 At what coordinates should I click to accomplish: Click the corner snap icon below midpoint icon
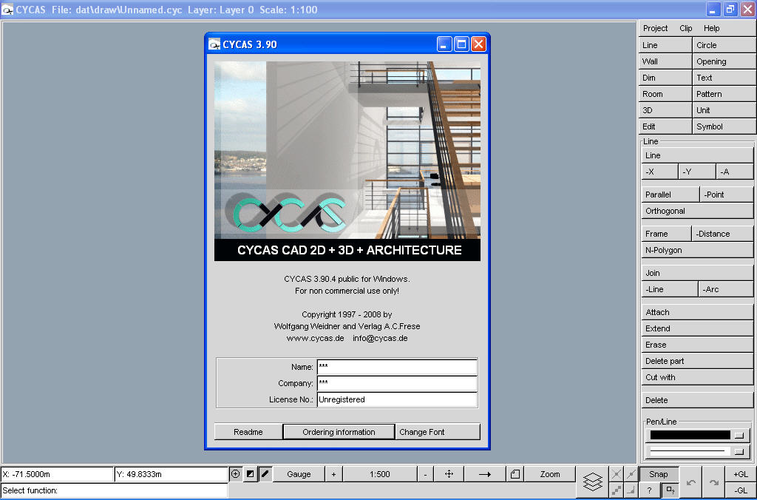click(x=631, y=490)
